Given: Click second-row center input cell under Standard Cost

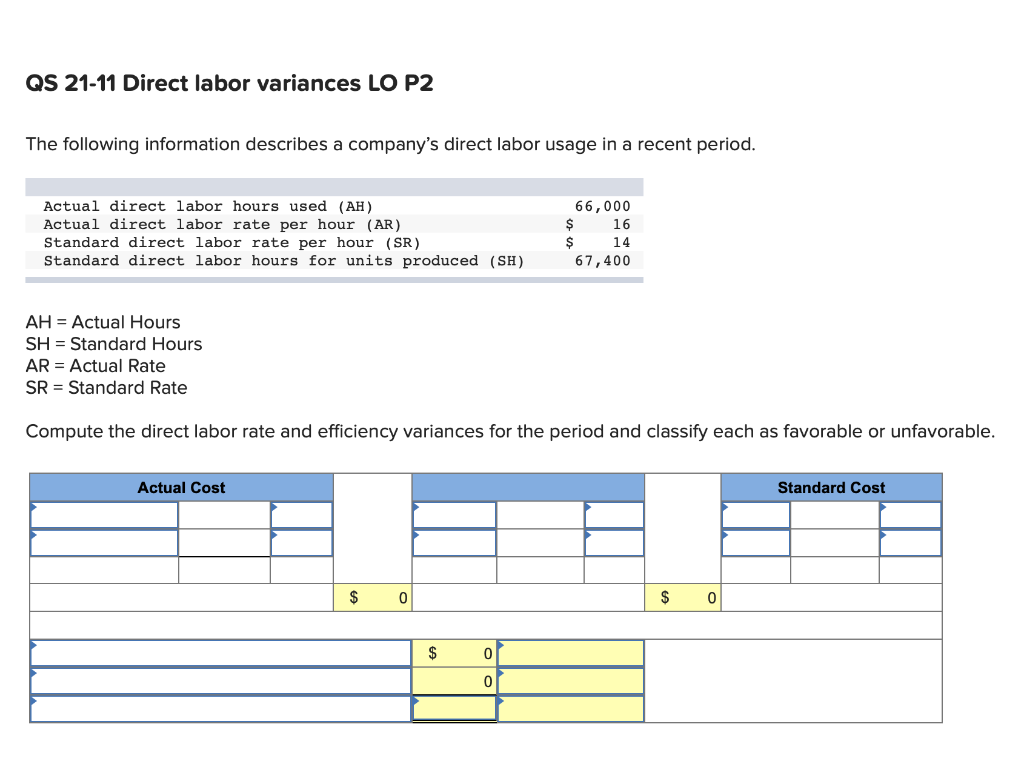Looking at the screenshot, I should coord(835,543).
